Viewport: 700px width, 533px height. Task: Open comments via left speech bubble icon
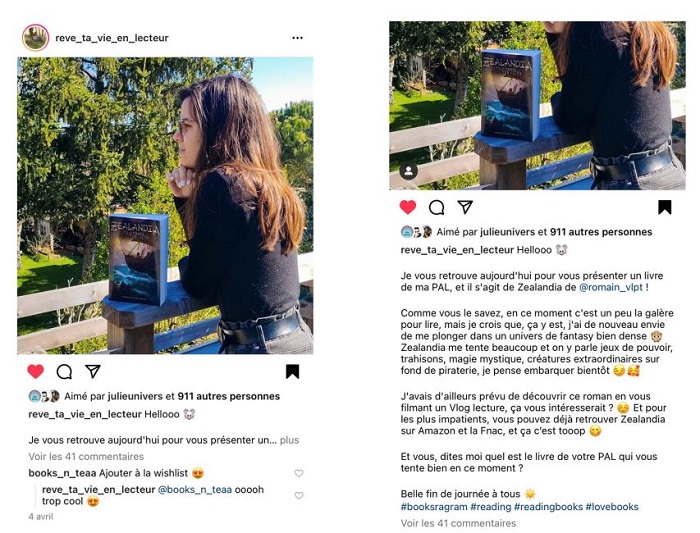[x=64, y=371]
